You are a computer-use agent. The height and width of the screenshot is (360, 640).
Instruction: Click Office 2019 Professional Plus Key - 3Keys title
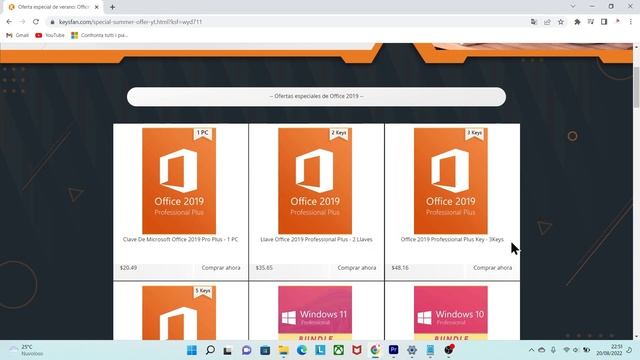pyautogui.click(x=452, y=240)
